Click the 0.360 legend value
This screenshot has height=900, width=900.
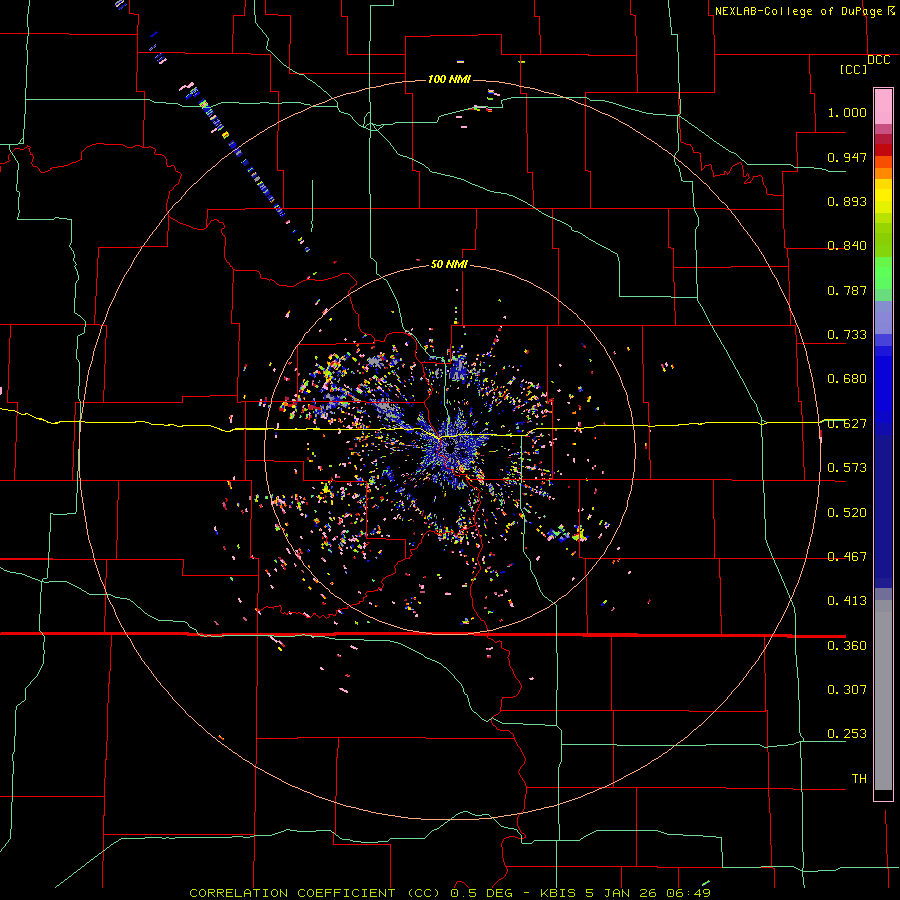[847, 646]
